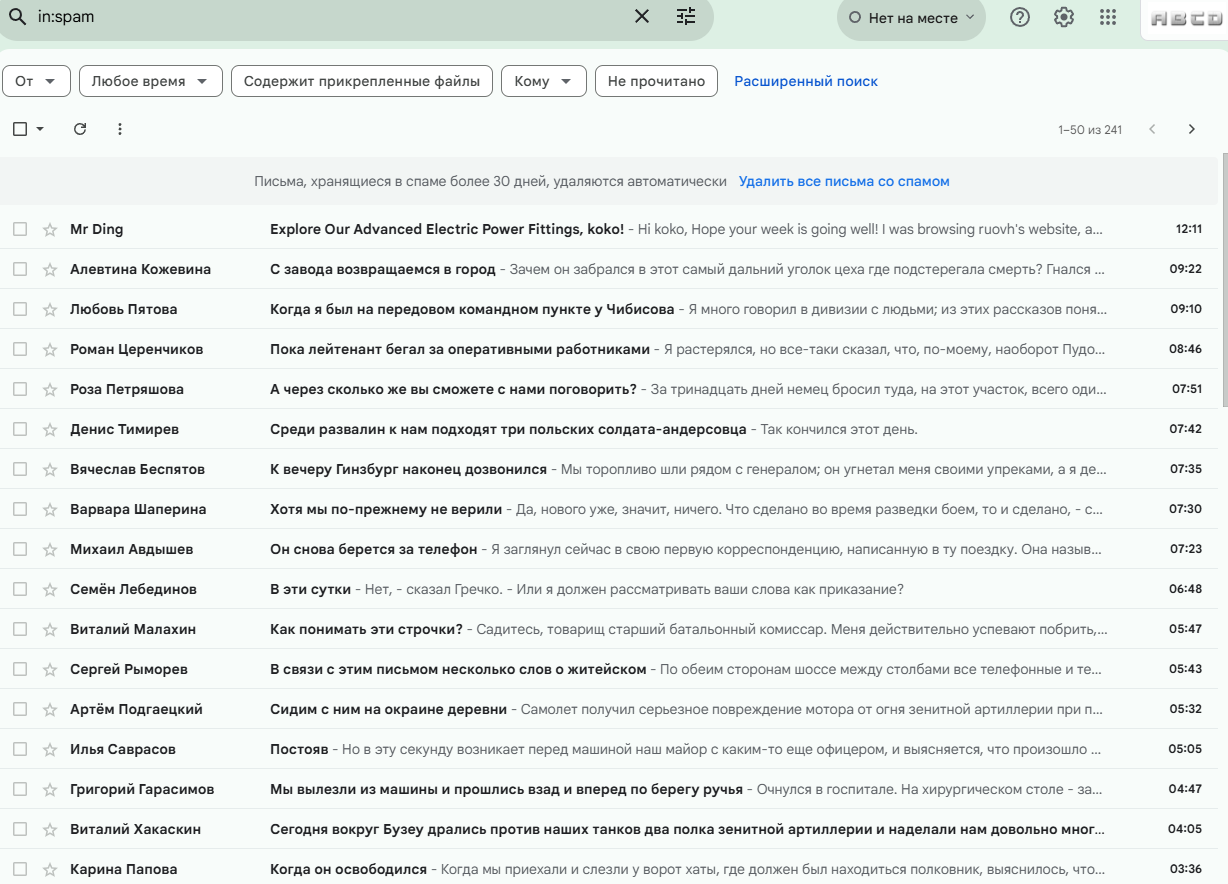Open the select-all dropdown arrow
1228x884 pixels.
[x=40, y=129]
